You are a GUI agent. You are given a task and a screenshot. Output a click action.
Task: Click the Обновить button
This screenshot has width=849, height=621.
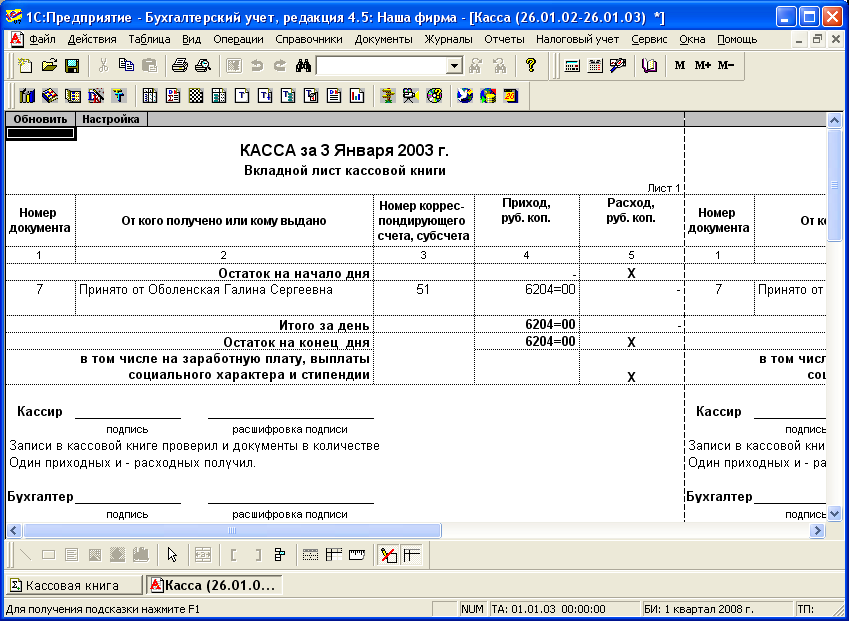coord(41,119)
